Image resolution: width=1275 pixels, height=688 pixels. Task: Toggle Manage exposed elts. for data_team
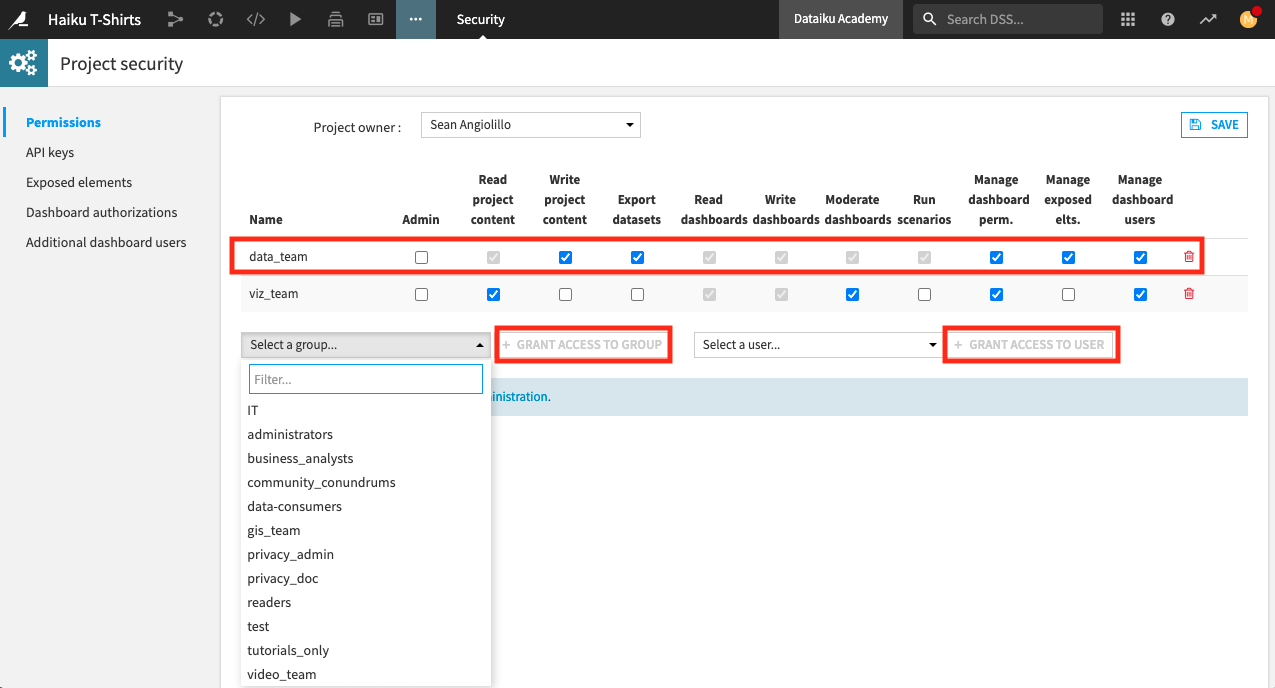tap(1068, 257)
